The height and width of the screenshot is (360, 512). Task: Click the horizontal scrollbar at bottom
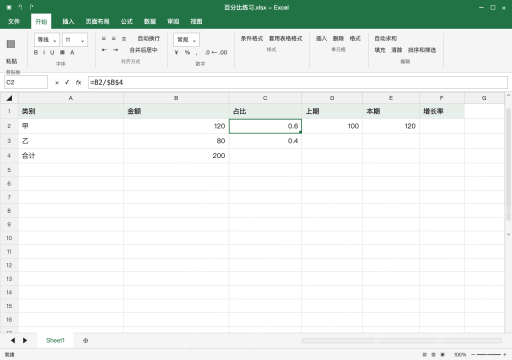[x=402, y=341]
